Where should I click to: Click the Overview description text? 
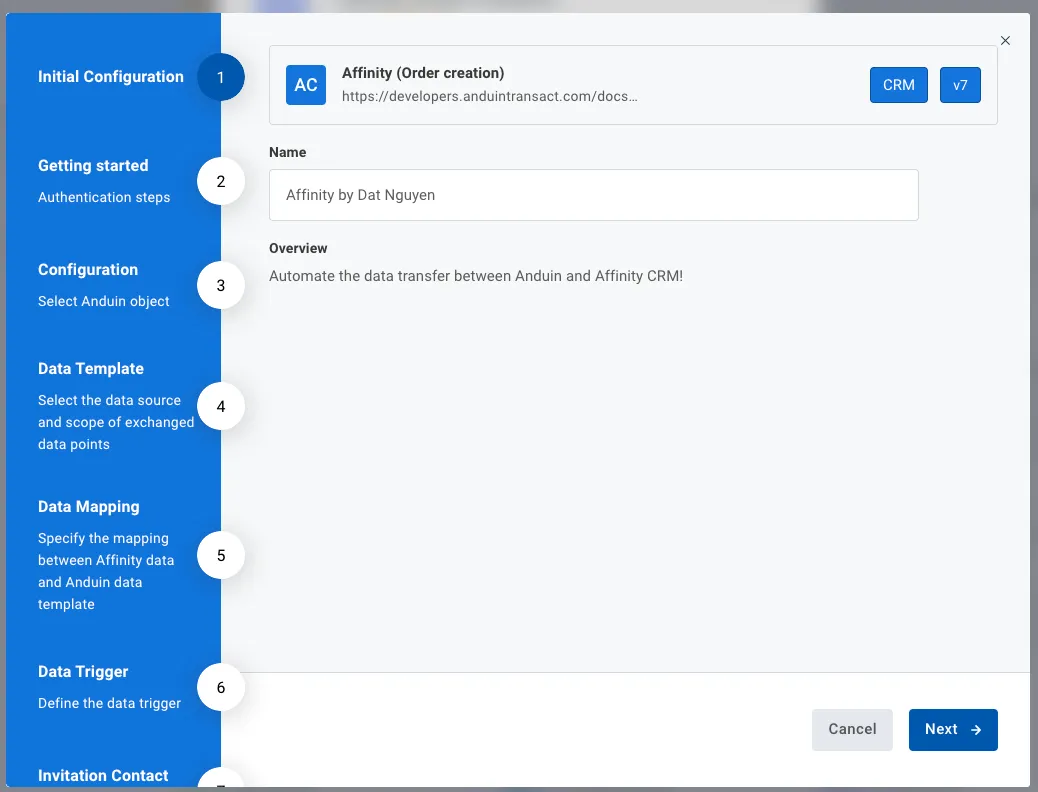click(x=476, y=276)
